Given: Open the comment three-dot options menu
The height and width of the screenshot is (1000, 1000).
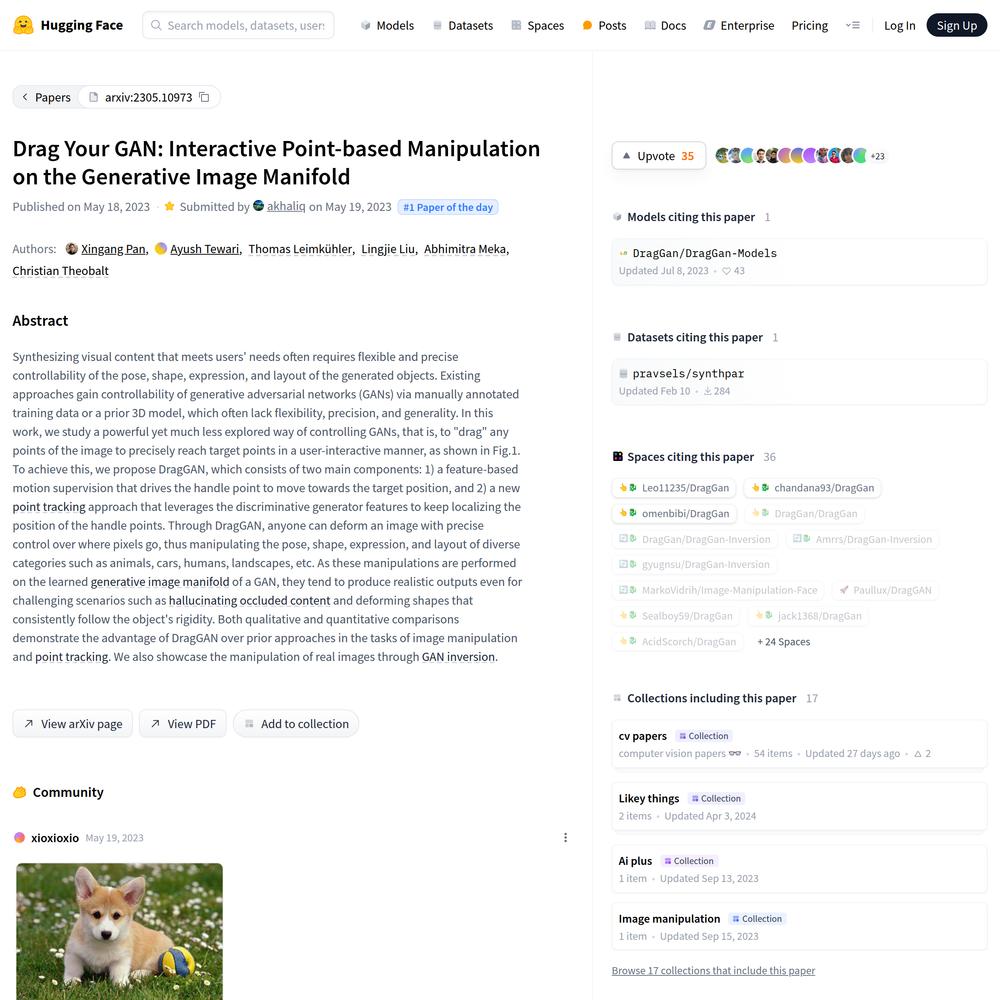Looking at the screenshot, I should point(565,837).
